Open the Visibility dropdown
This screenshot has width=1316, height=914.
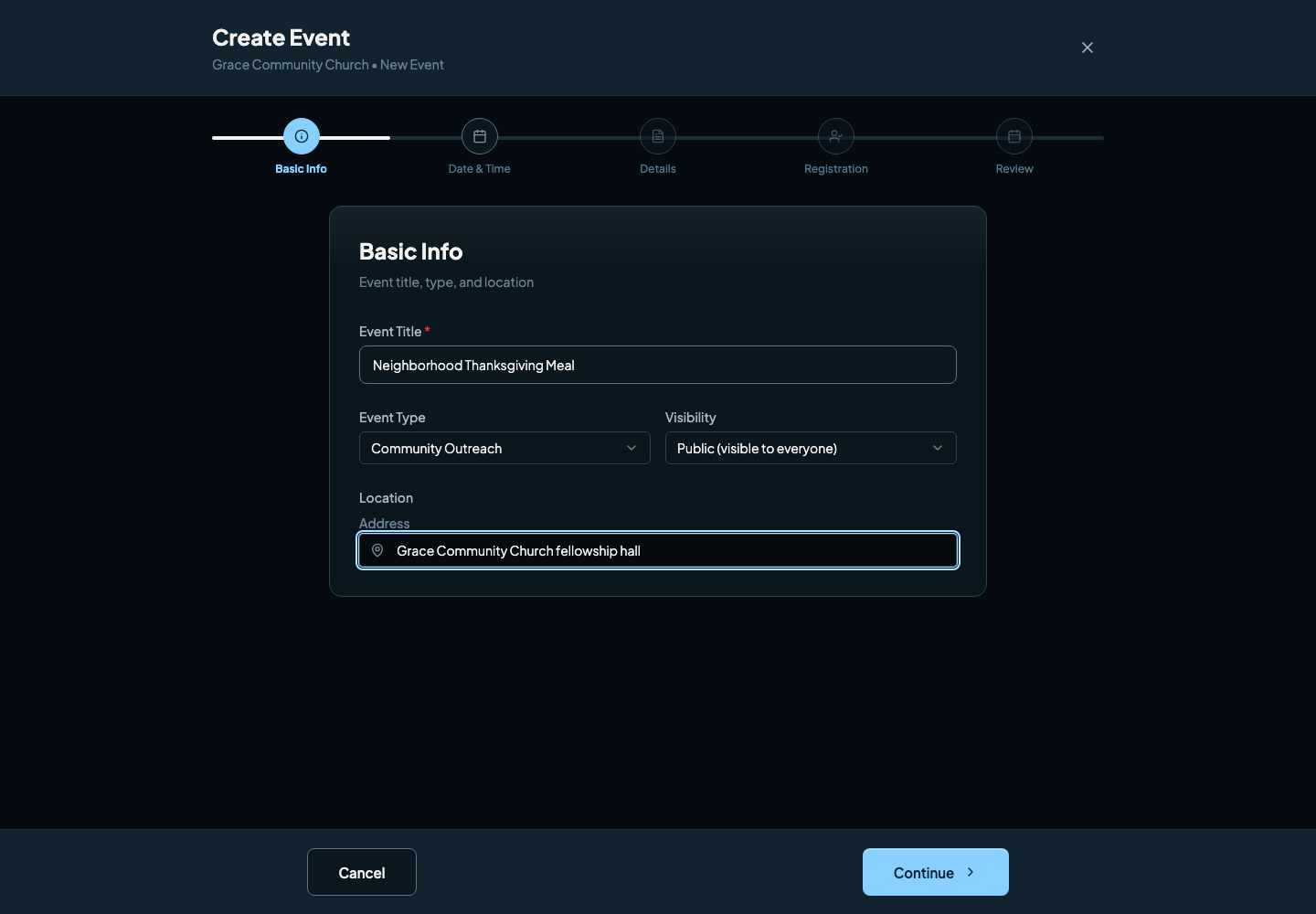[811, 448]
